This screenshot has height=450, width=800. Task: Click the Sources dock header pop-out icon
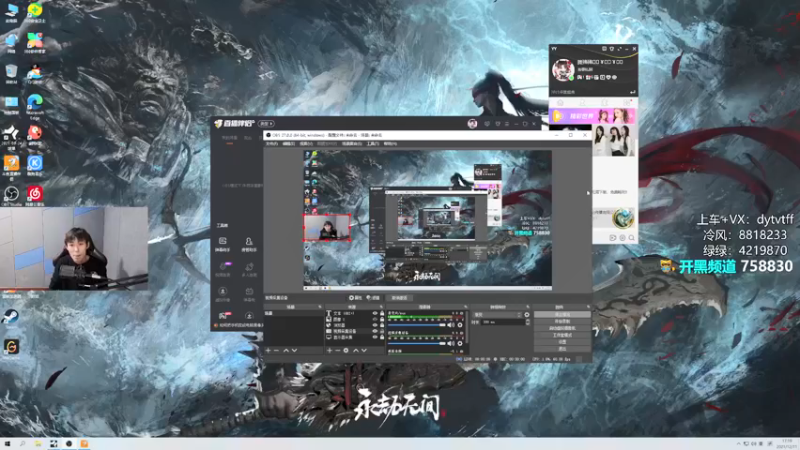(x=381, y=307)
